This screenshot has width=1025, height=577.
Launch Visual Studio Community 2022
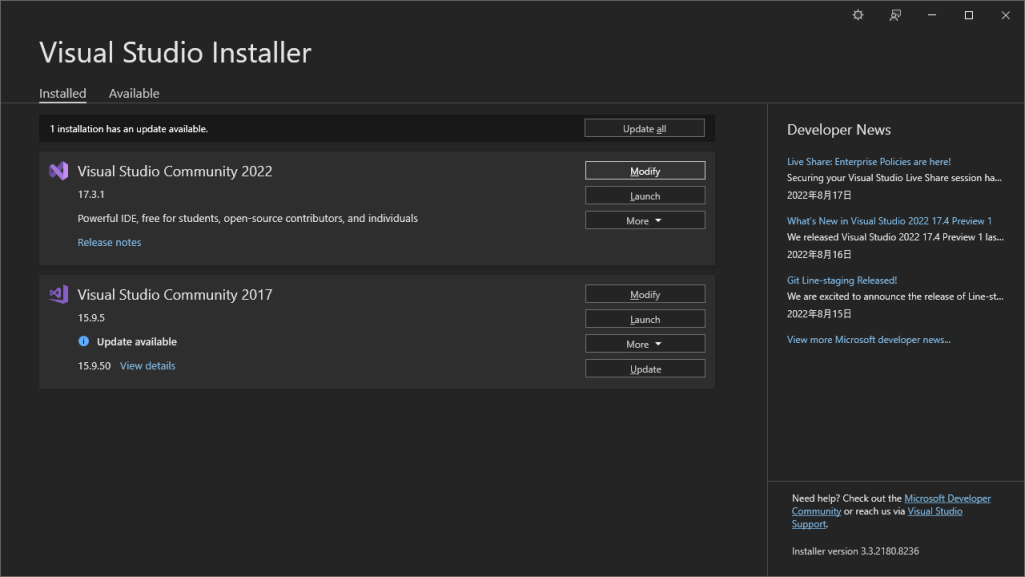[x=645, y=195]
